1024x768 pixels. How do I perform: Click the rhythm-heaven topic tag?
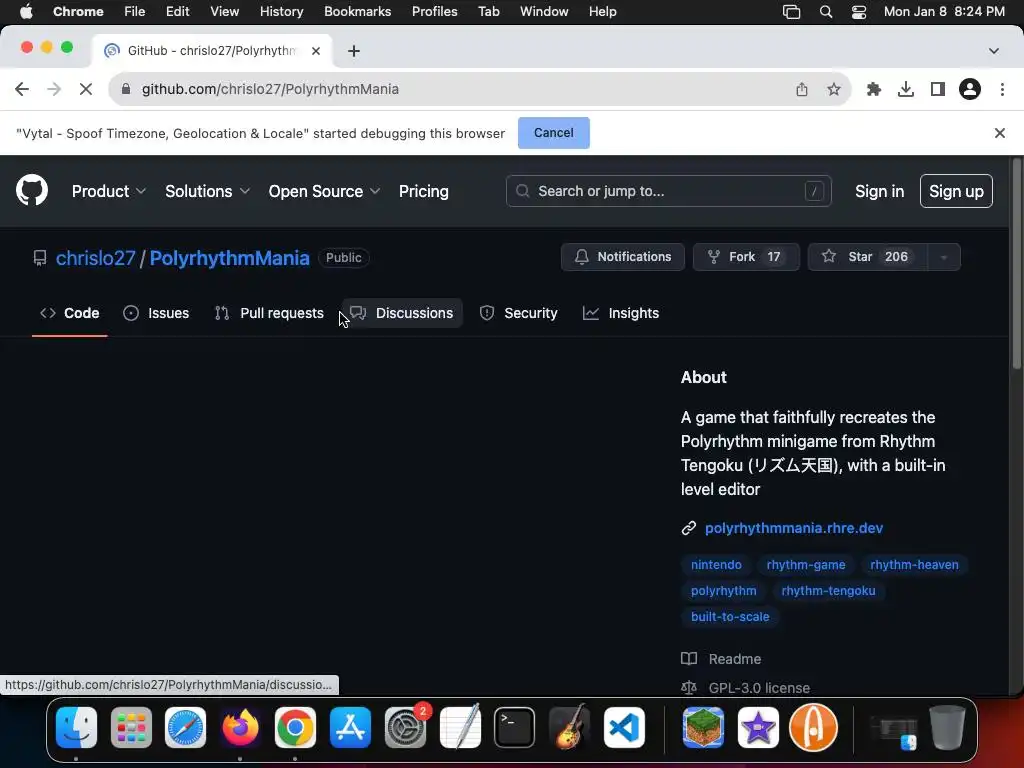pyautogui.click(x=914, y=565)
